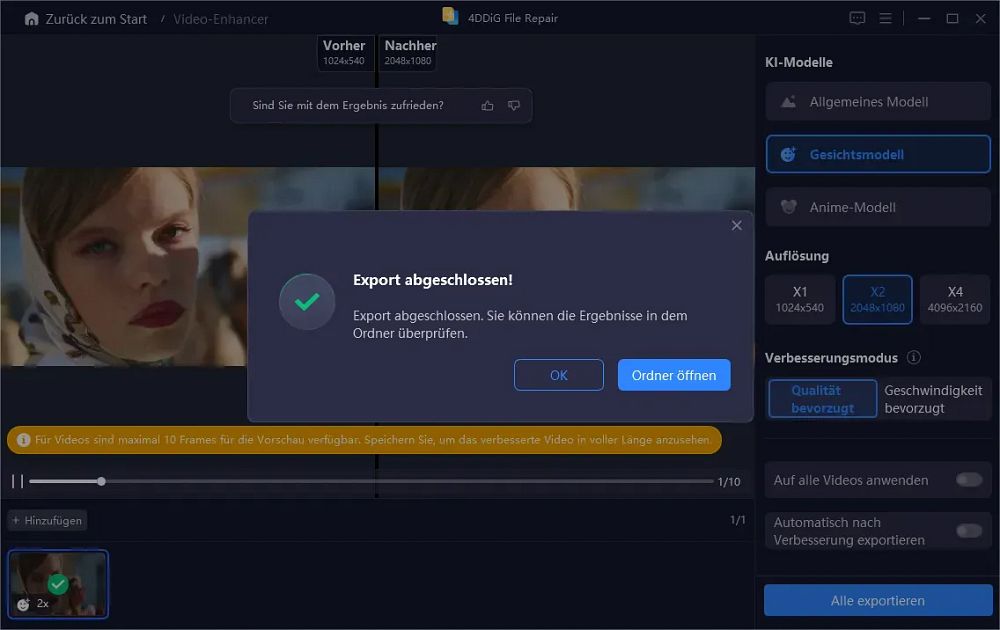Give thumbs up for the result
The height and width of the screenshot is (630, 1000).
pos(487,106)
